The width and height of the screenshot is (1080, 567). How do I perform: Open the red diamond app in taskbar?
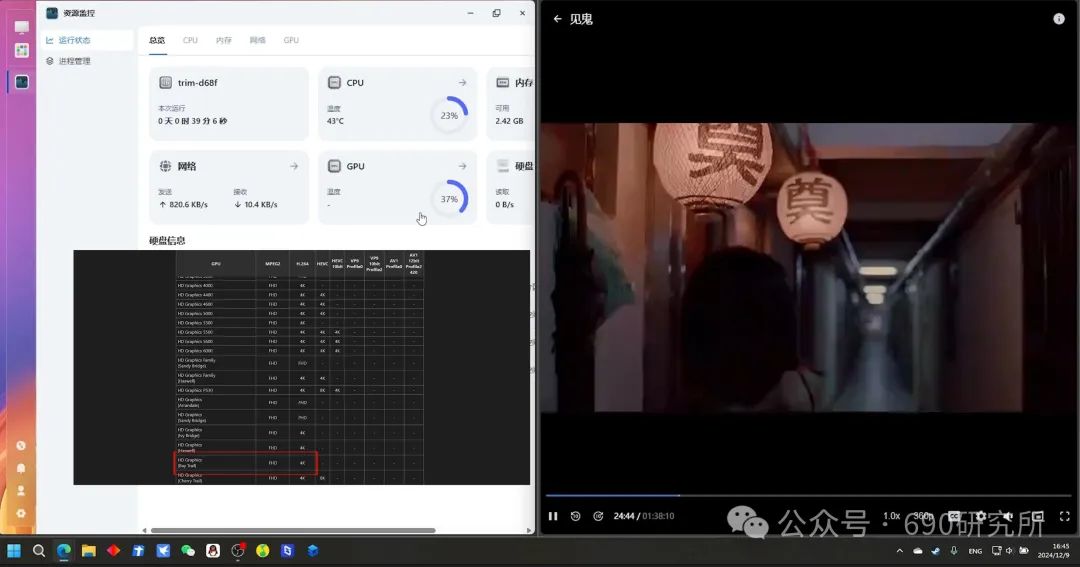coord(114,550)
